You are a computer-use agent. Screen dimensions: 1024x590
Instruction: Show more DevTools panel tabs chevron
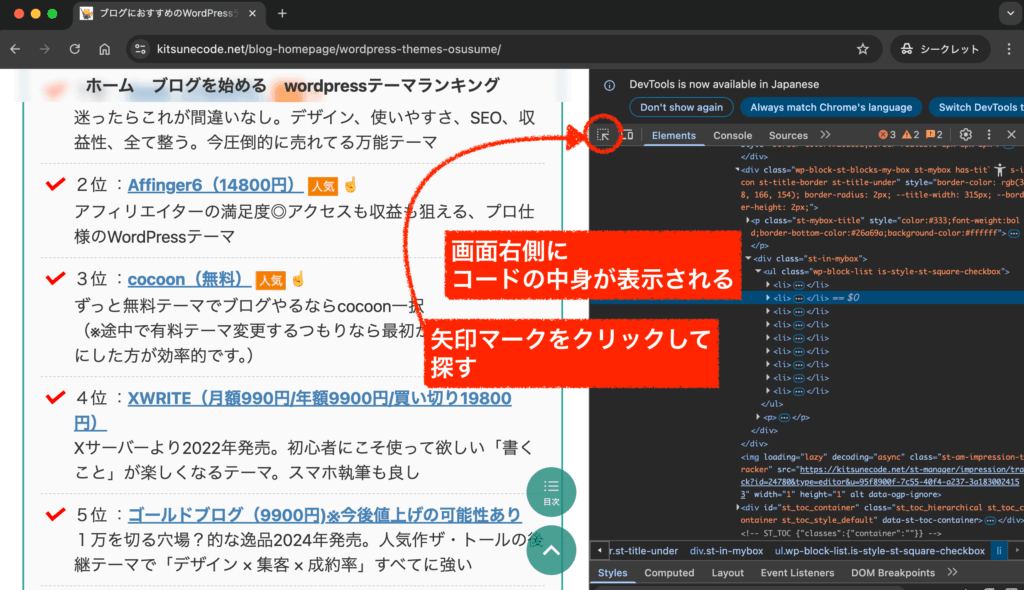[x=825, y=135]
